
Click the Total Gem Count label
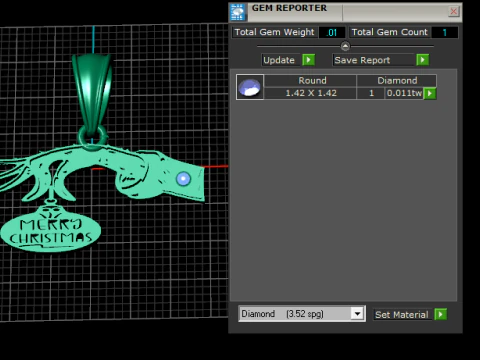click(x=390, y=32)
